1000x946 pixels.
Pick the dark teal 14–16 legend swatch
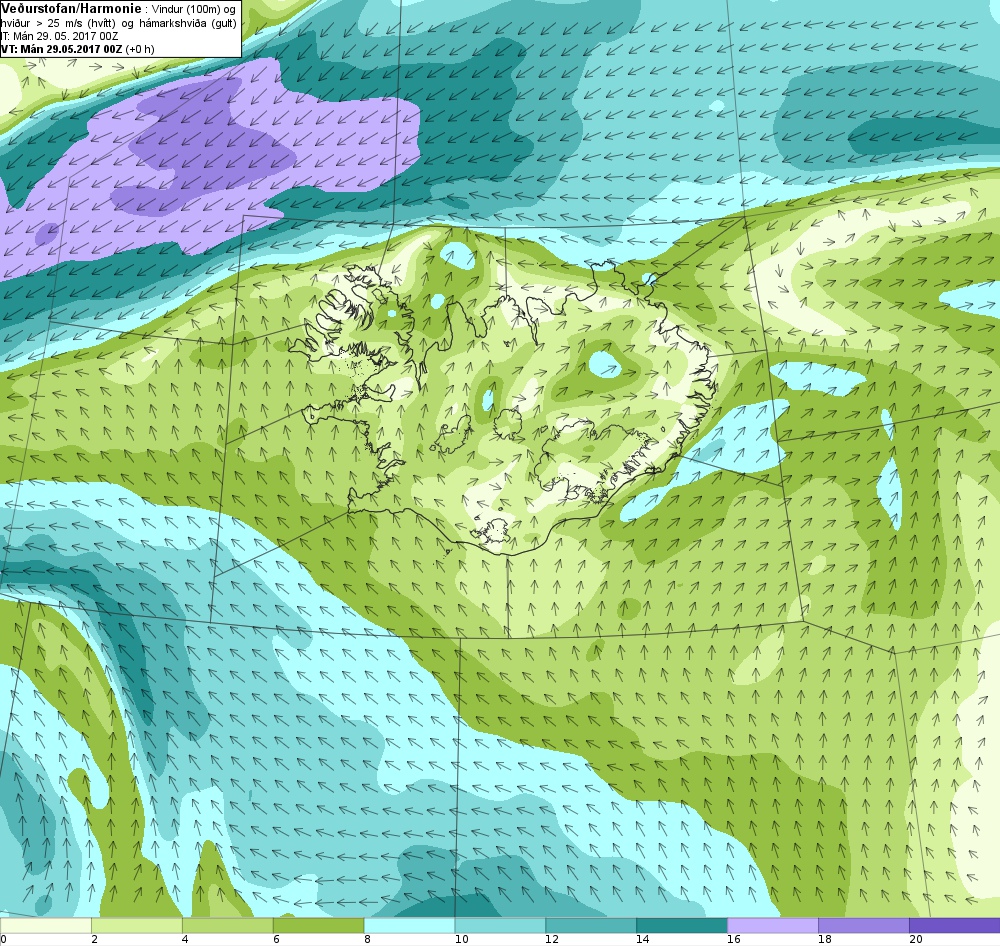[x=682, y=926]
